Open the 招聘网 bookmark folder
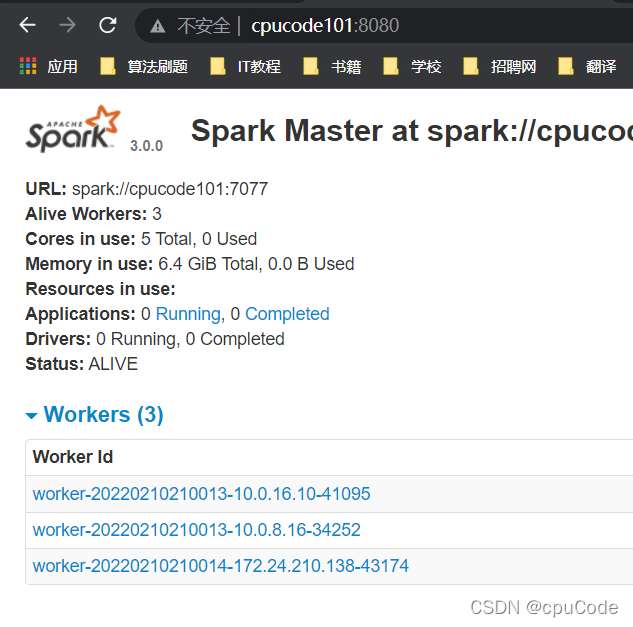This screenshot has width=633, height=627. (499, 66)
